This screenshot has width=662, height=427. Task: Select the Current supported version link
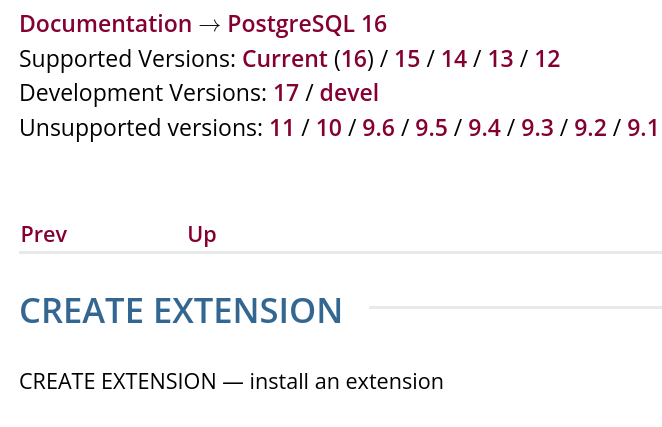tap(285, 59)
